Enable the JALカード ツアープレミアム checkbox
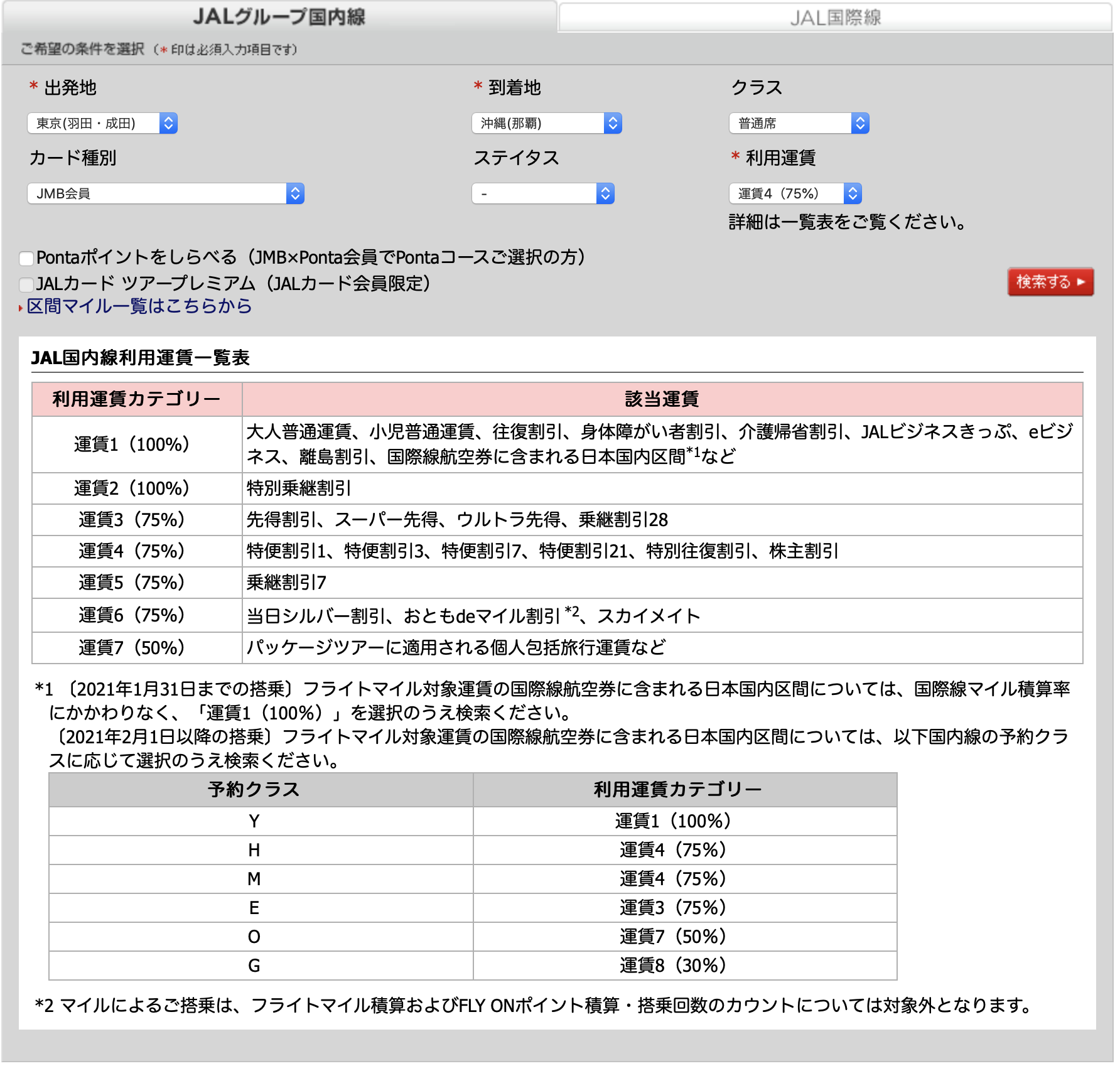Screen dimensions: 1120x1066 pos(26,285)
